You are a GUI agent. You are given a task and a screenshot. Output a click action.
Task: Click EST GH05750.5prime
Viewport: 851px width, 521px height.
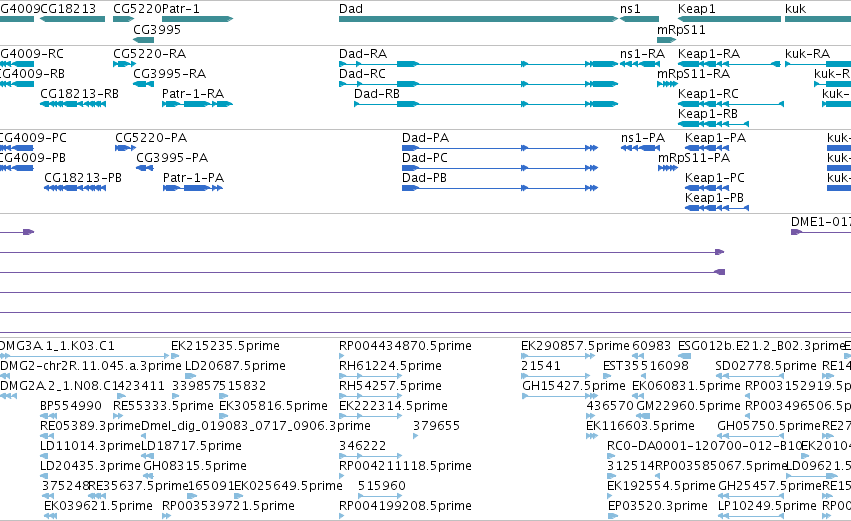(x=769, y=426)
